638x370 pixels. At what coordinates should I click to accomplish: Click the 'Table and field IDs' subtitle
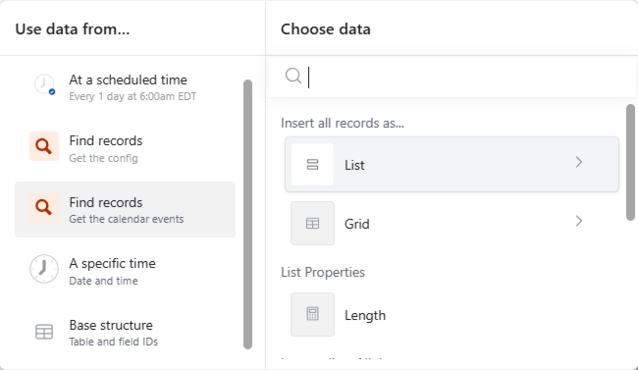tap(114, 342)
